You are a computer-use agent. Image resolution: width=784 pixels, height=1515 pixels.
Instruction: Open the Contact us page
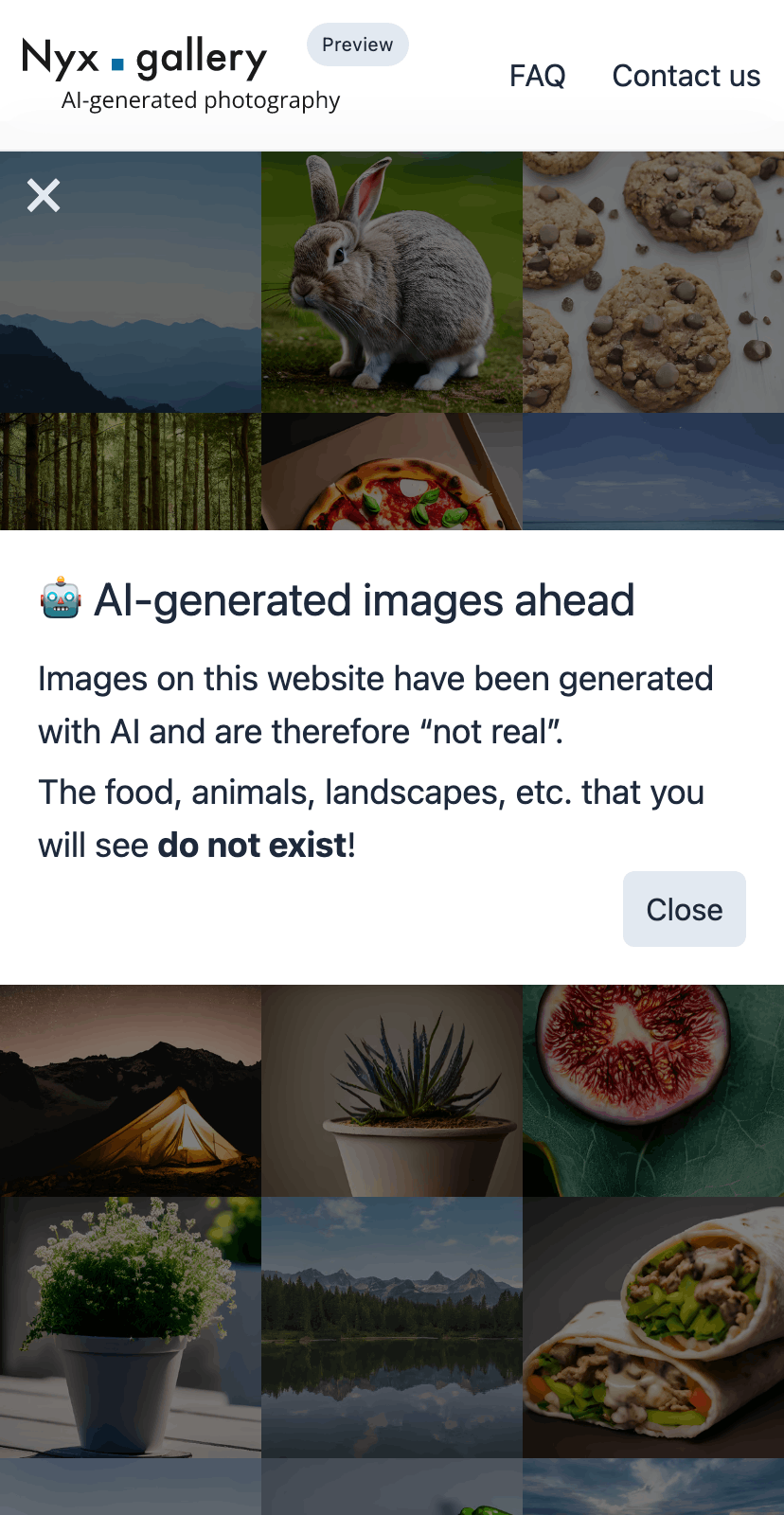[x=686, y=76]
